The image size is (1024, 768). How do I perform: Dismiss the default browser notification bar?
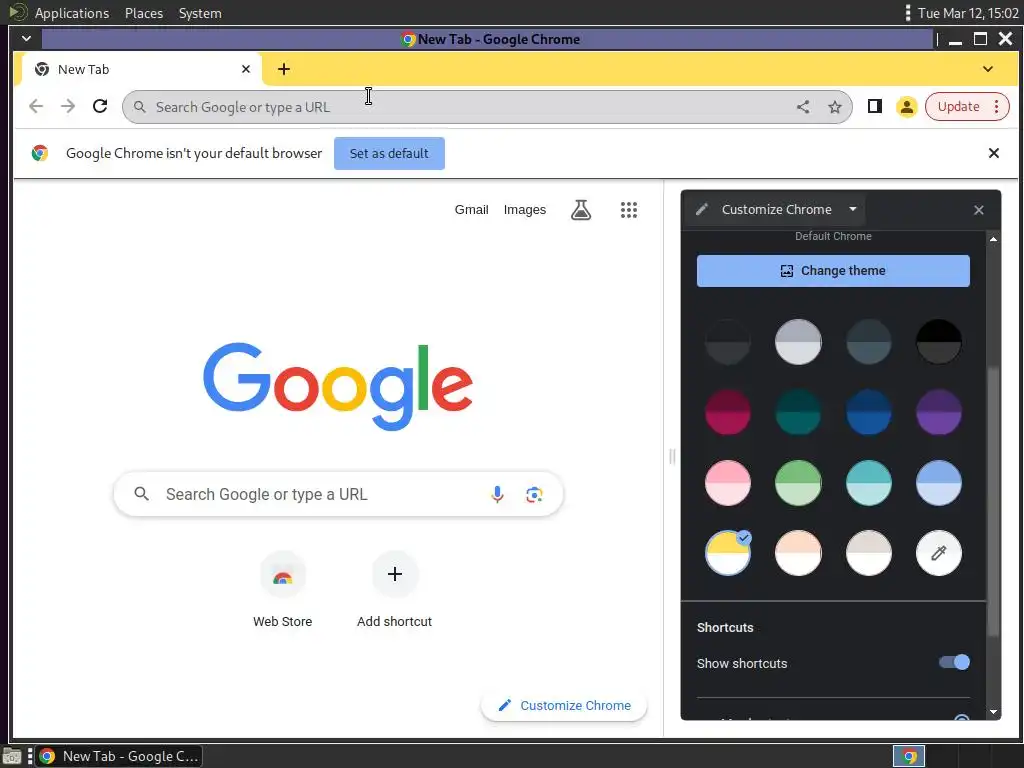coord(993,153)
